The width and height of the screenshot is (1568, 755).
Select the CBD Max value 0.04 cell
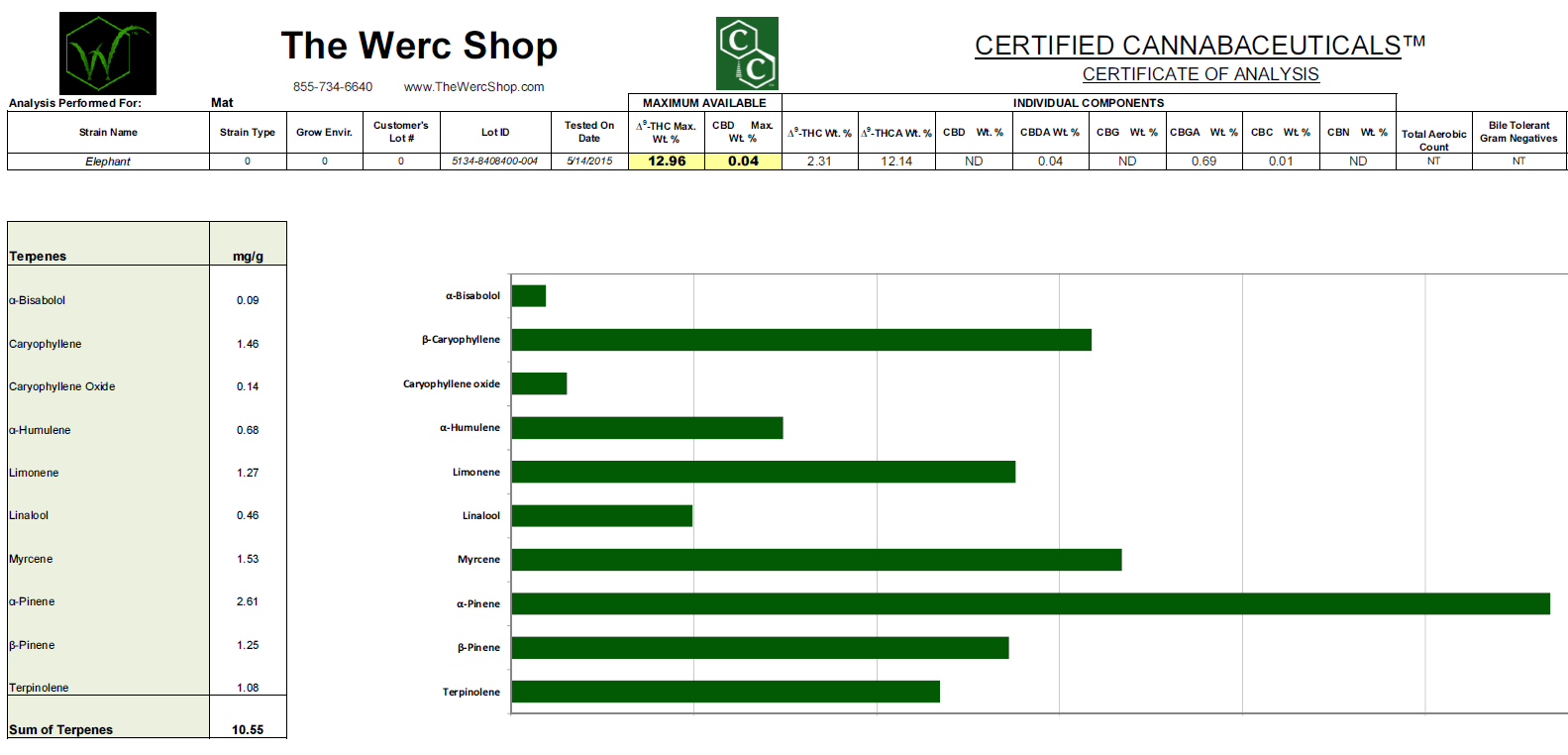click(743, 162)
